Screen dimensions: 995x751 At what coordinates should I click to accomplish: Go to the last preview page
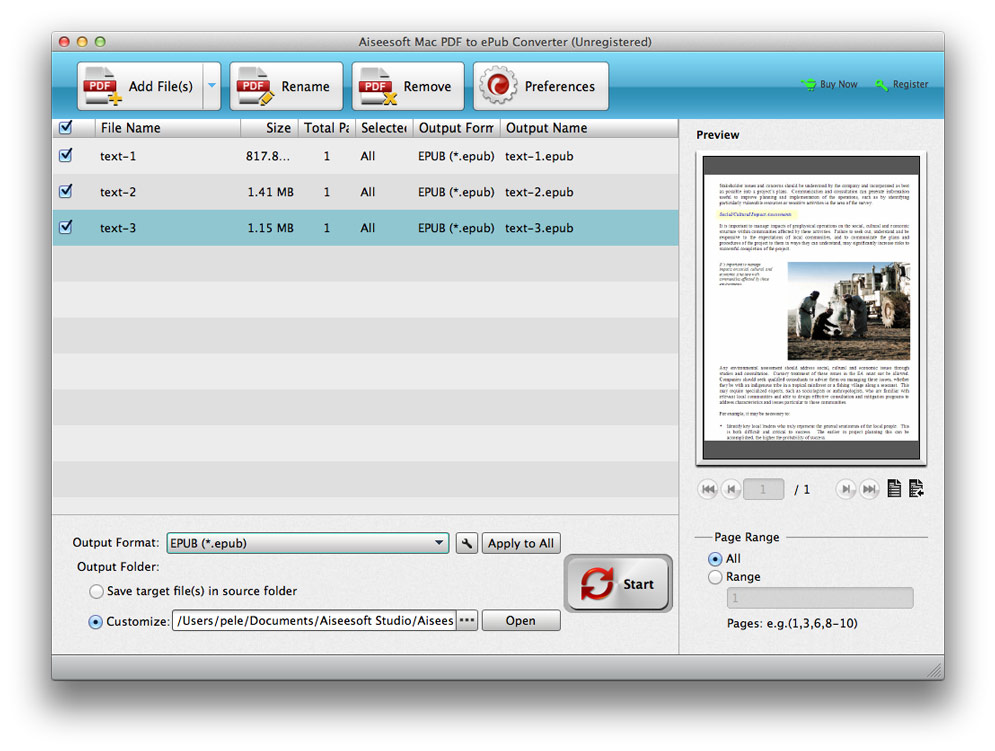(869, 489)
